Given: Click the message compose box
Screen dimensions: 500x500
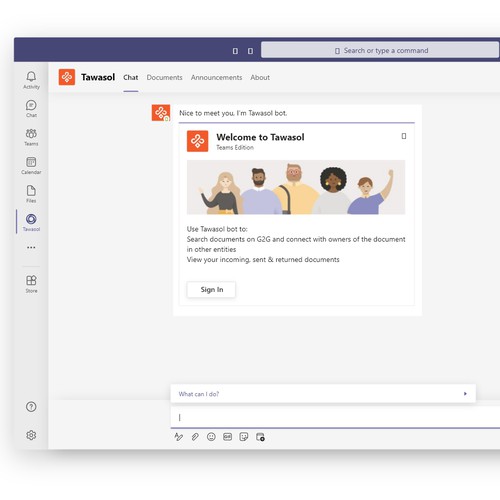Looking at the screenshot, I should (x=335, y=417).
